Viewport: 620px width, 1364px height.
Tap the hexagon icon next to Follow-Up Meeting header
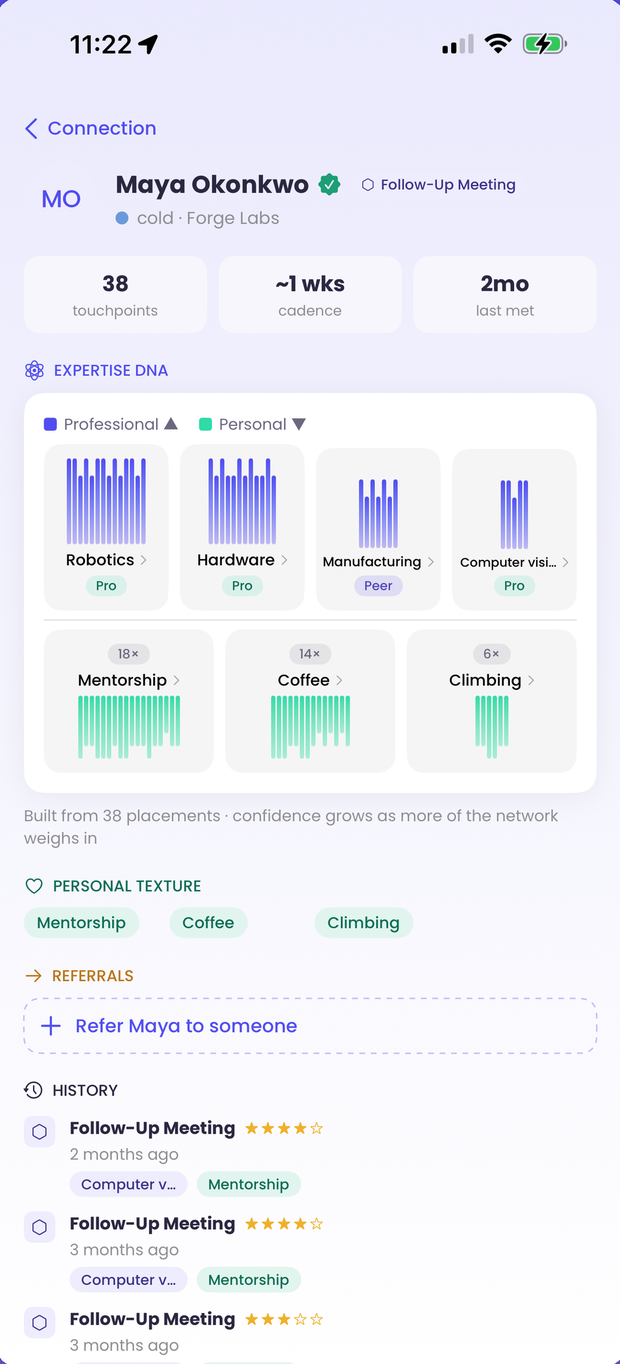pos(368,185)
